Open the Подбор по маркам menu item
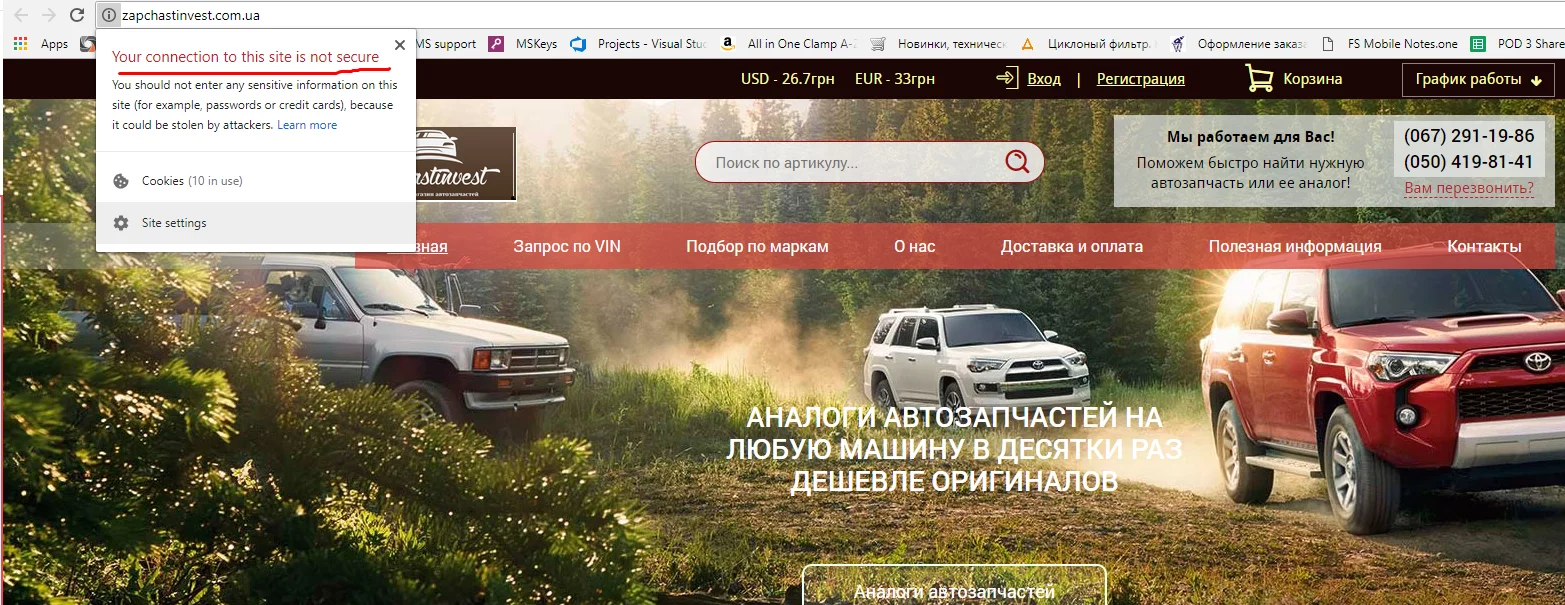 (x=757, y=245)
